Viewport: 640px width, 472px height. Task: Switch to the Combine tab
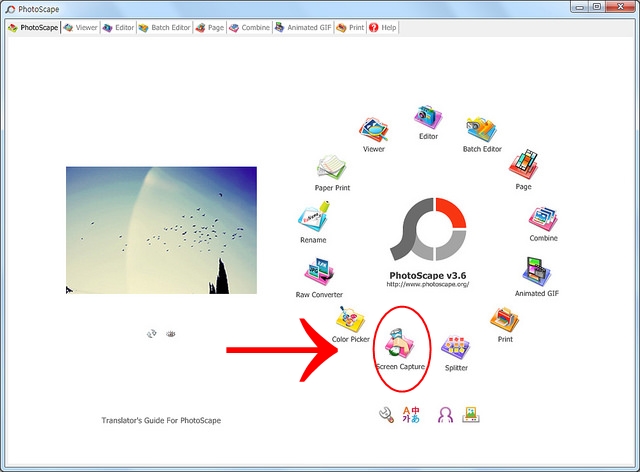coord(249,28)
